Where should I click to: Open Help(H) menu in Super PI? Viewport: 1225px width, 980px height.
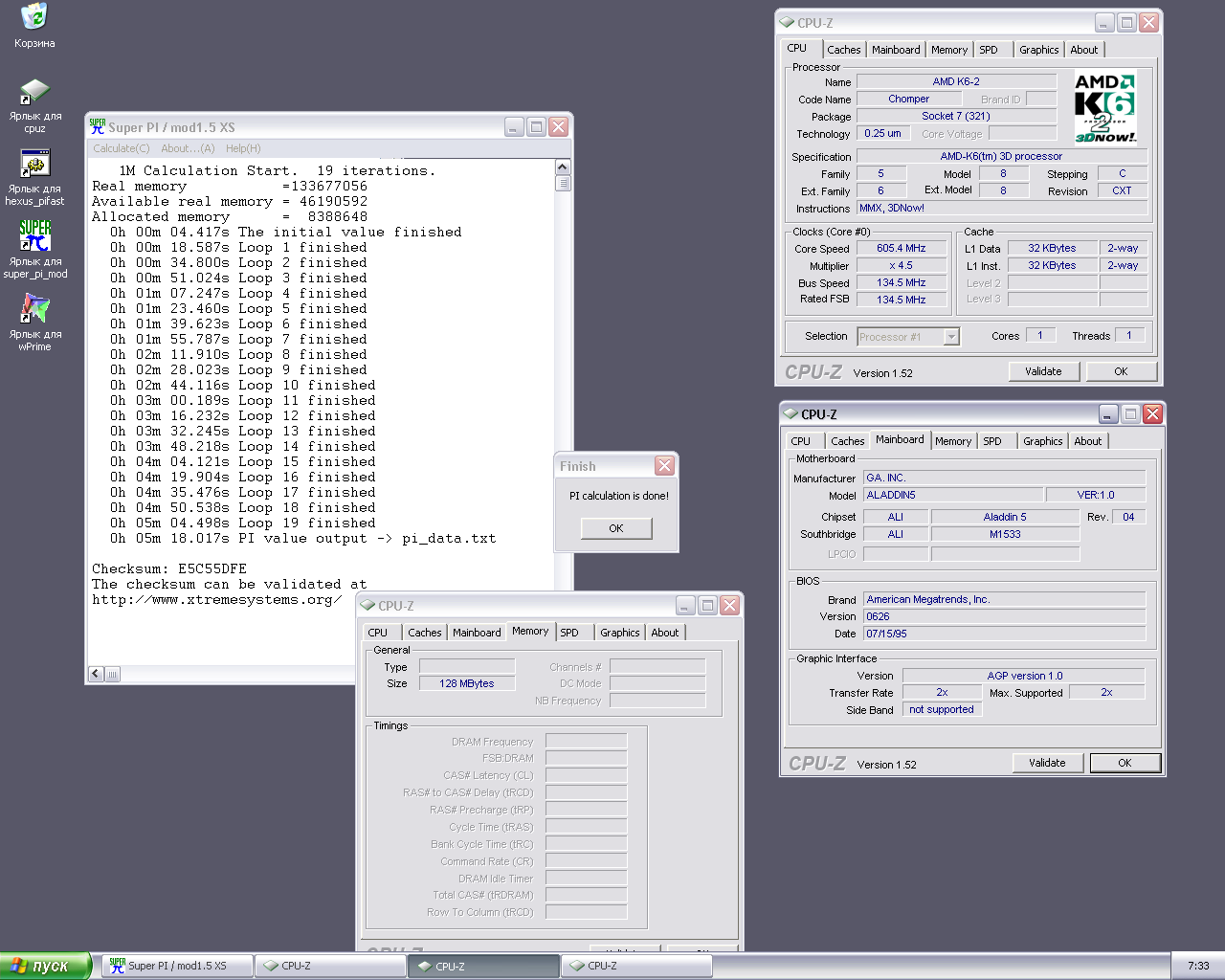pyautogui.click(x=243, y=148)
